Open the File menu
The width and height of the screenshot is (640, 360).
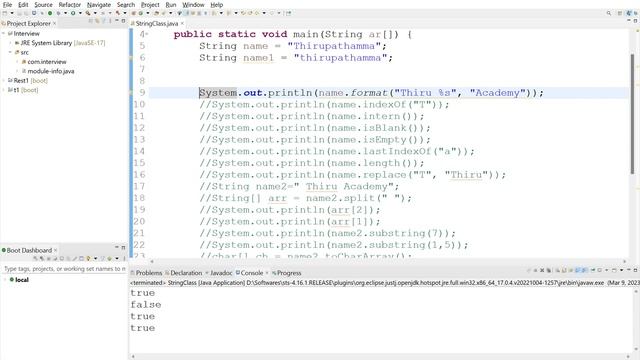7,4
